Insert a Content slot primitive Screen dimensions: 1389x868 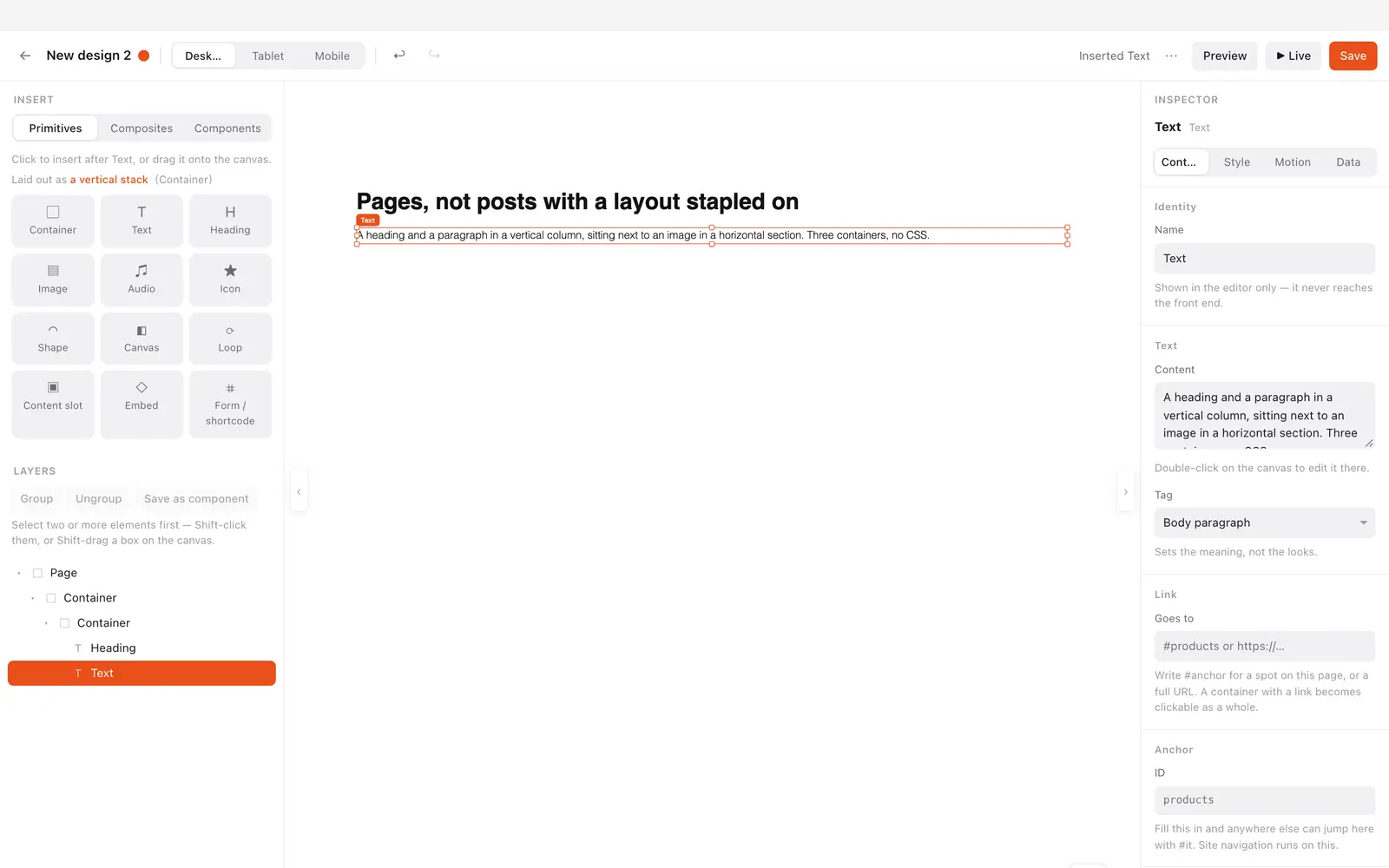click(x=53, y=404)
